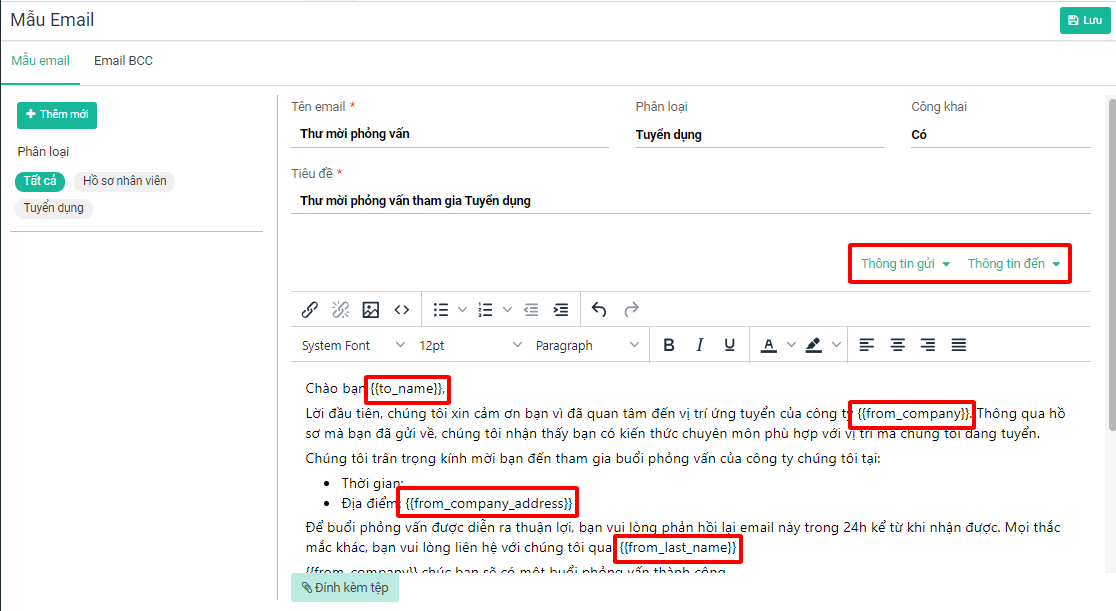Undo the last edit
Screen dimensions: 1116x611
(599, 310)
